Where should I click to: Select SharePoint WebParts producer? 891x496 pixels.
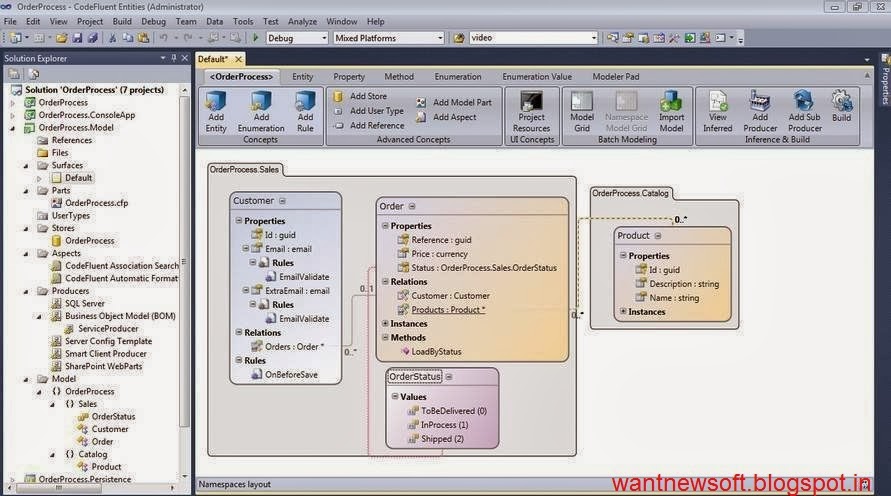click(x=103, y=366)
